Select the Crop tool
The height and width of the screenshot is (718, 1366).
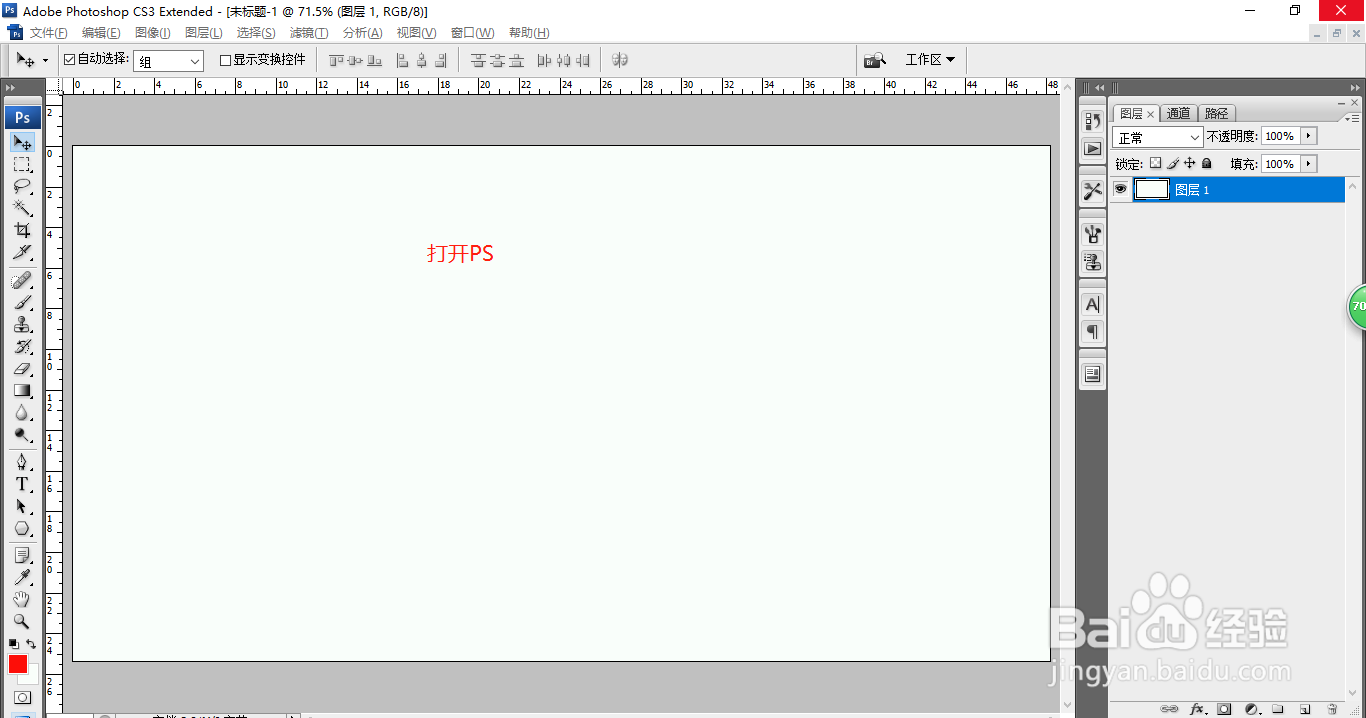click(22, 230)
